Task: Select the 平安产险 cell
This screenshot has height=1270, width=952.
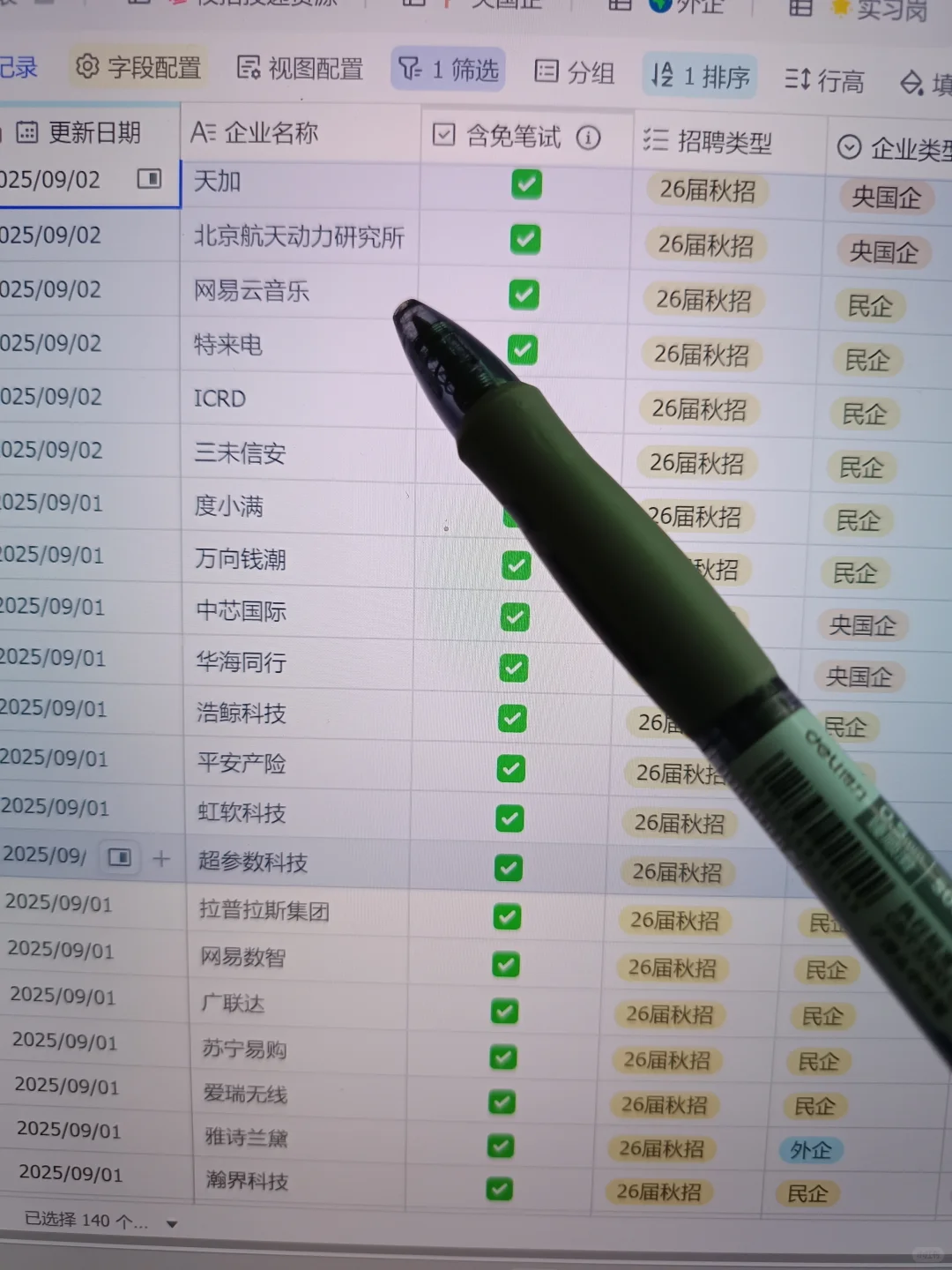Action: (298, 763)
